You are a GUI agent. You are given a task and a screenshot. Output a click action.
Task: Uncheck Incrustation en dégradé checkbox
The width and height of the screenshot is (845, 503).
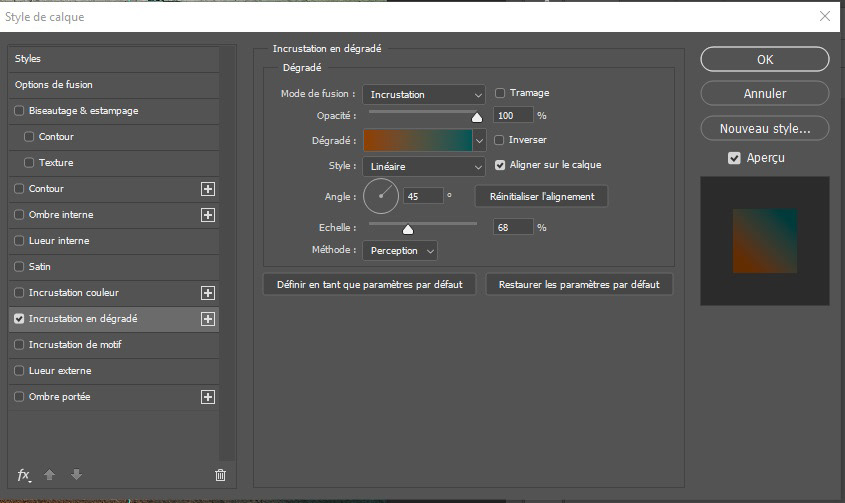tap(19, 319)
